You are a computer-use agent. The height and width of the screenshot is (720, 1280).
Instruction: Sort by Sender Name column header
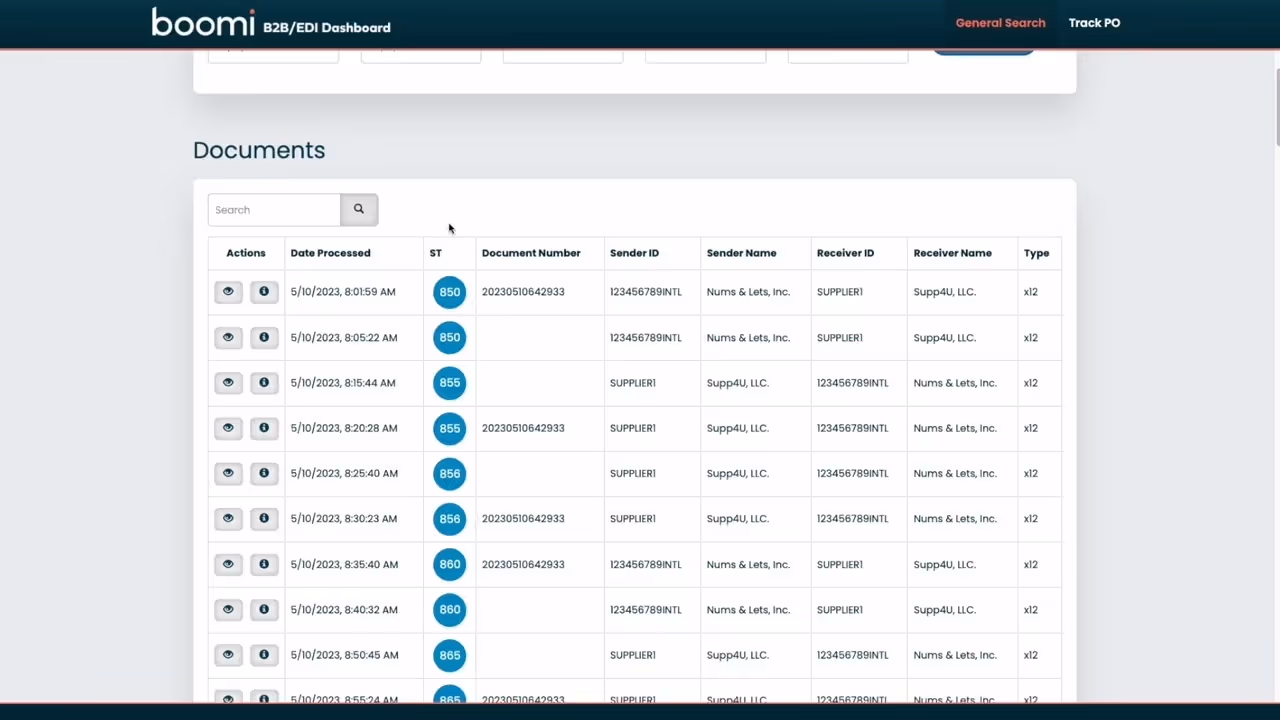(741, 253)
